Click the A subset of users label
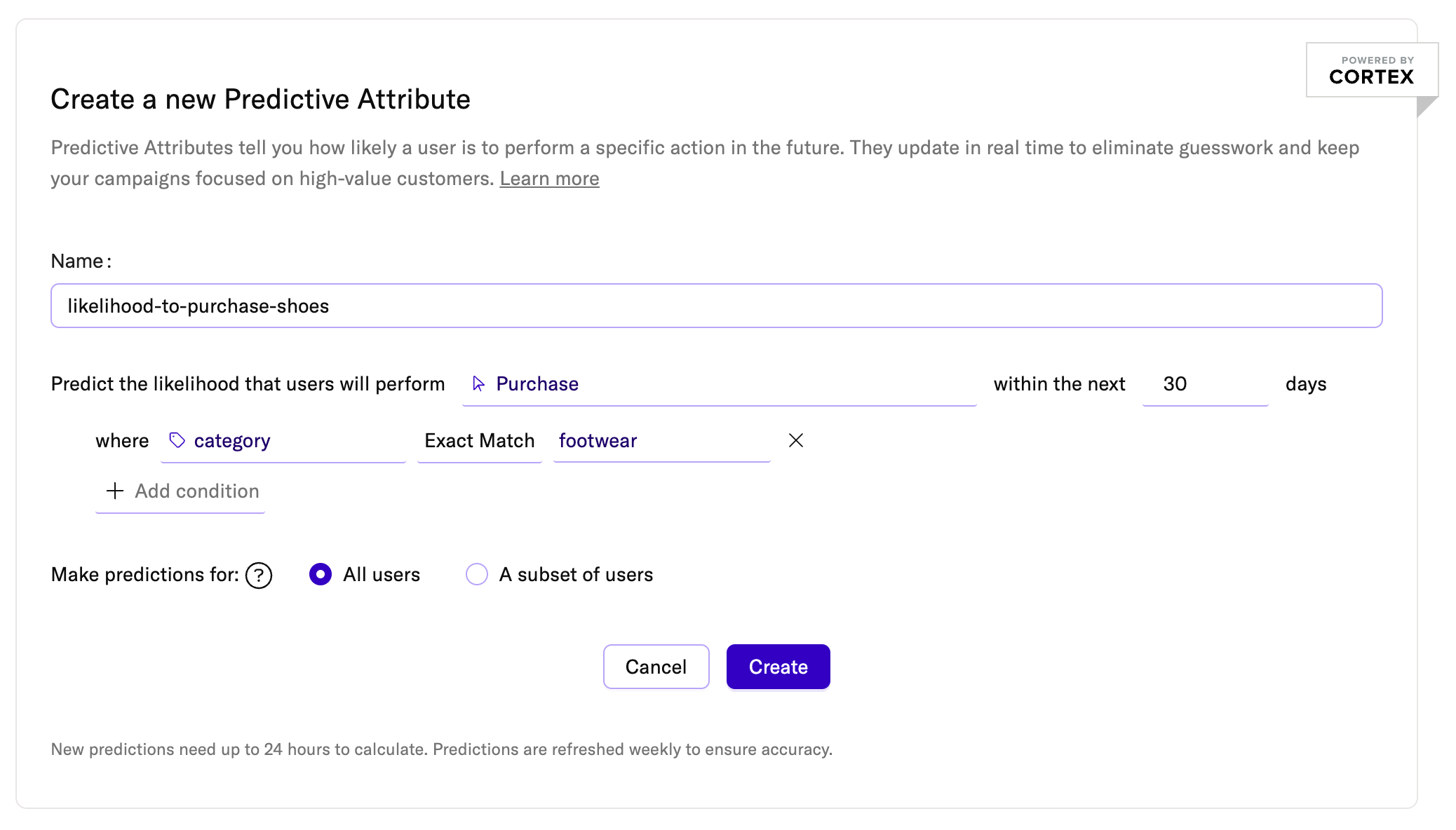The width and height of the screenshot is (1456, 830). click(x=576, y=575)
